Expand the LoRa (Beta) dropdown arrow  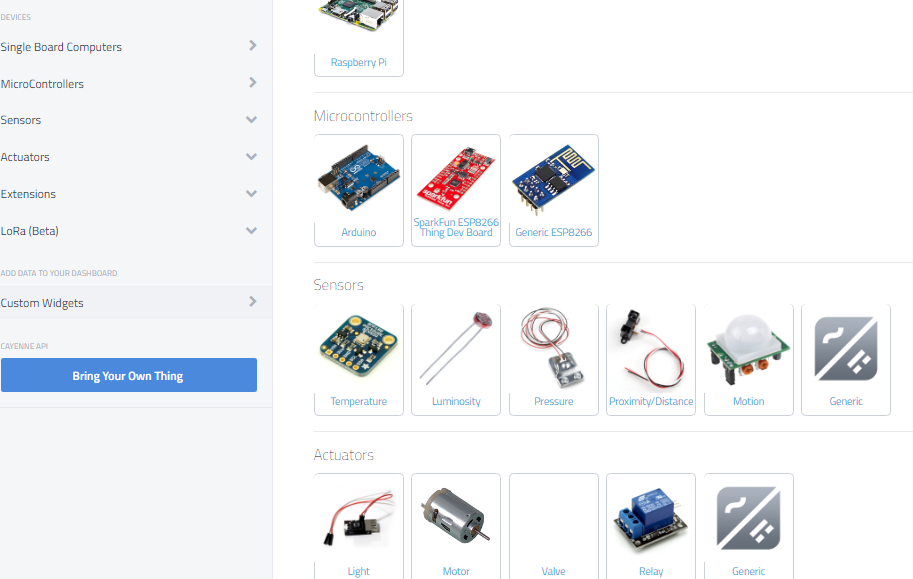tap(252, 231)
